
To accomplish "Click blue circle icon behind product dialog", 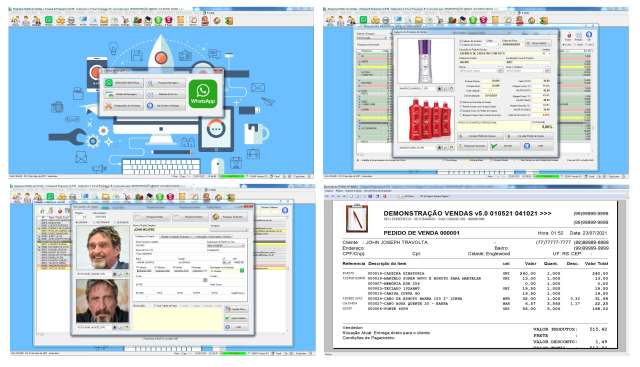I will coord(589,36).
